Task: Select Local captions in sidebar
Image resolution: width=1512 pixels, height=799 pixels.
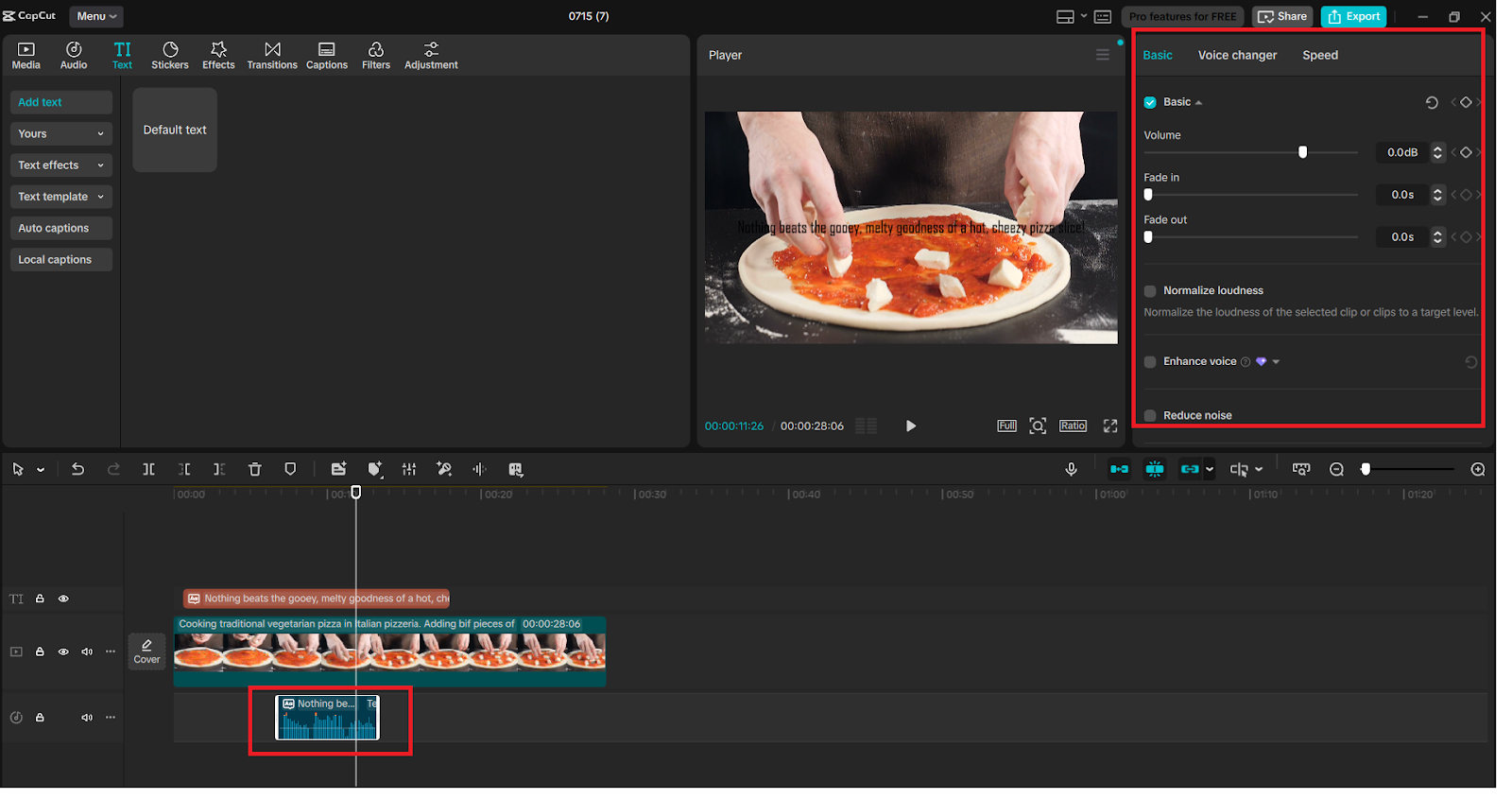Action: [x=61, y=260]
